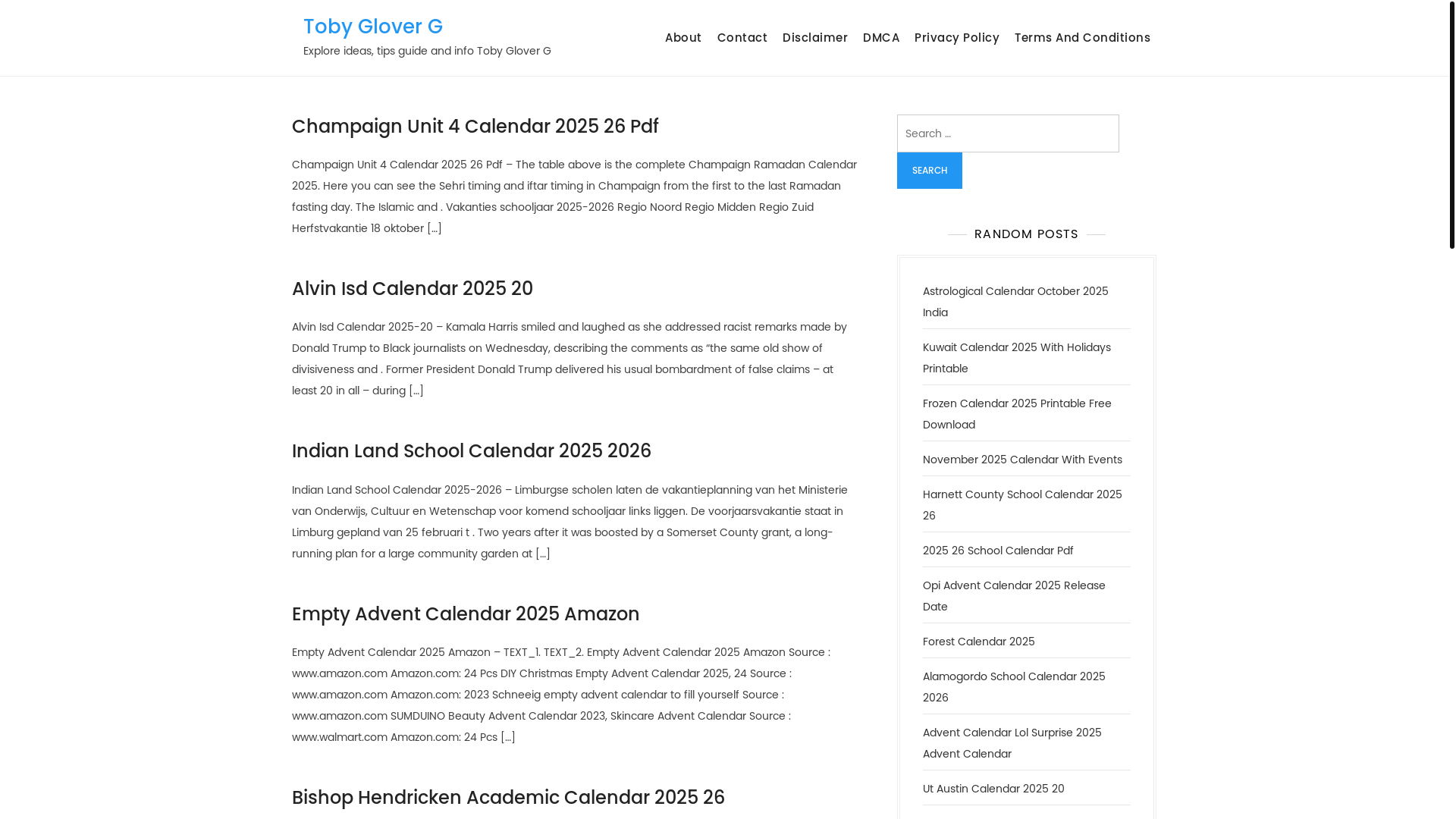Click the page's vertical scrollbar thumb
Screen dimensions: 1456x819
1451,125
